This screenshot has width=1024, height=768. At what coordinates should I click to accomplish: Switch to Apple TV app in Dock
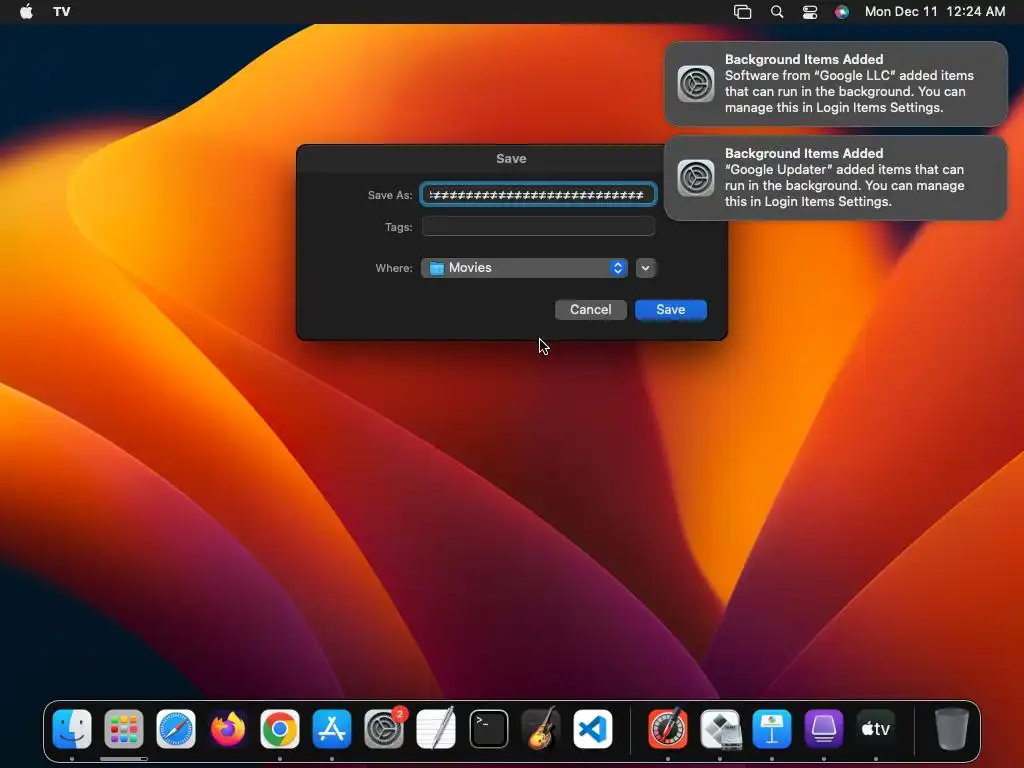[876, 729]
